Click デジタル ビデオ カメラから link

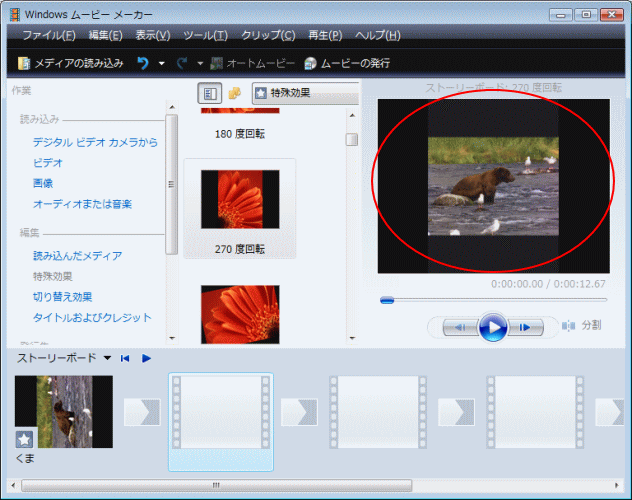point(95,142)
